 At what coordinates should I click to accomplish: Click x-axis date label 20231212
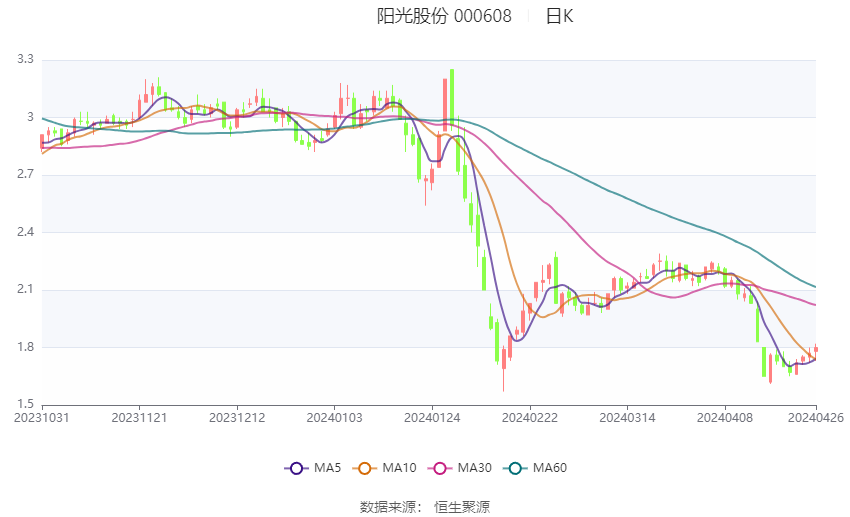pyautogui.click(x=237, y=418)
